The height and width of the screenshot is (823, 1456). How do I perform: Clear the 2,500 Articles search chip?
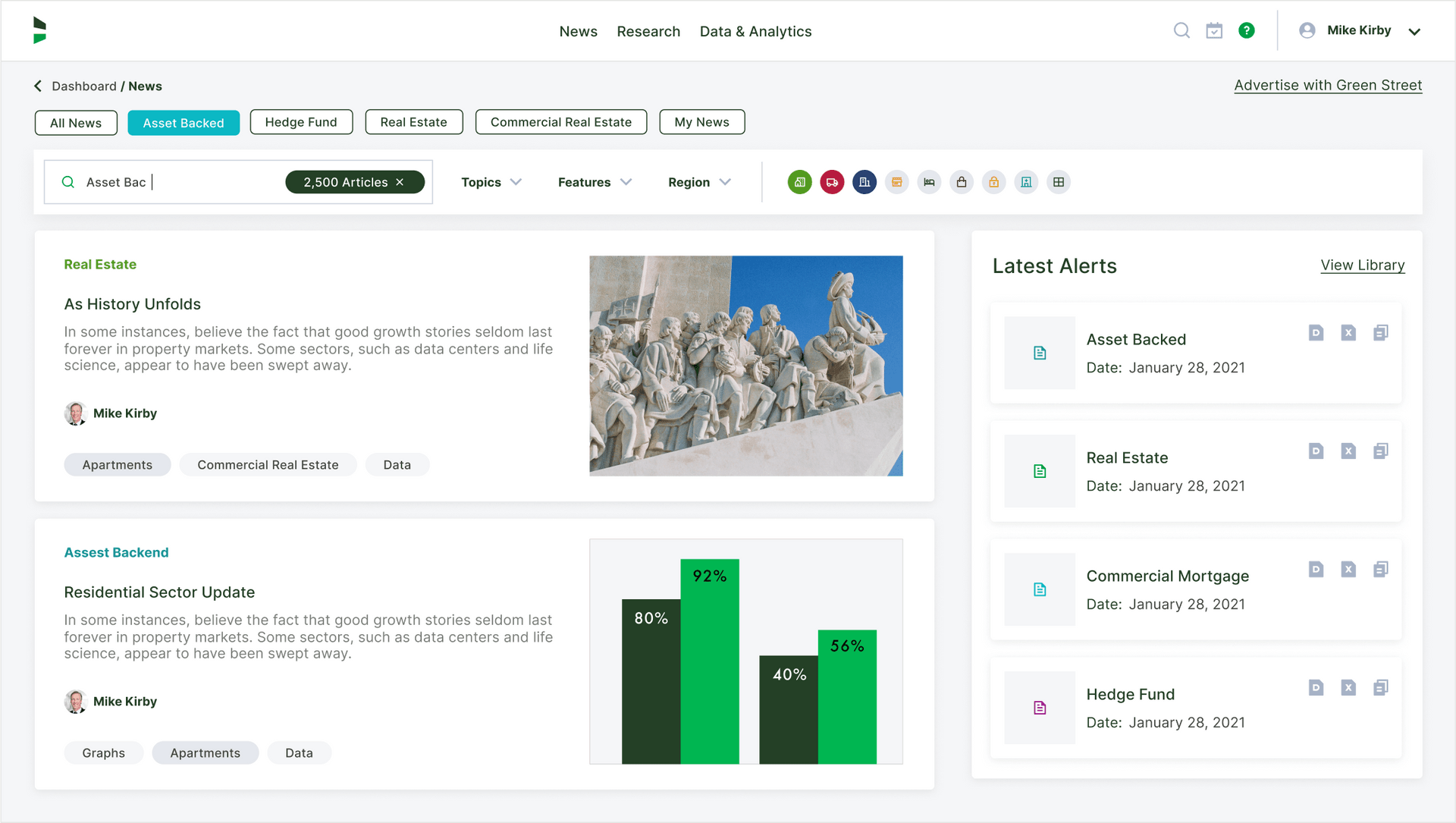pyautogui.click(x=400, y=182)
